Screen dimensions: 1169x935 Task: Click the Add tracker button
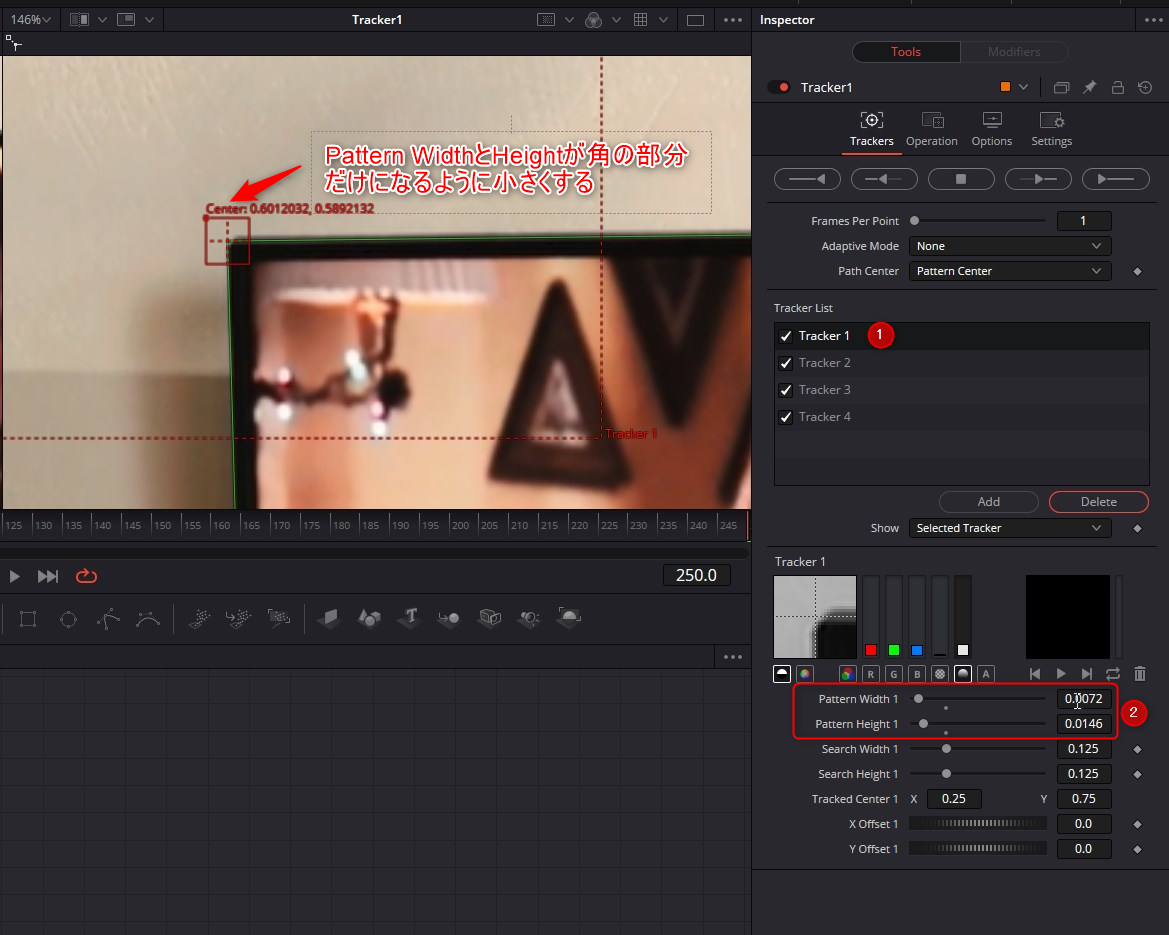coord(989,502)
